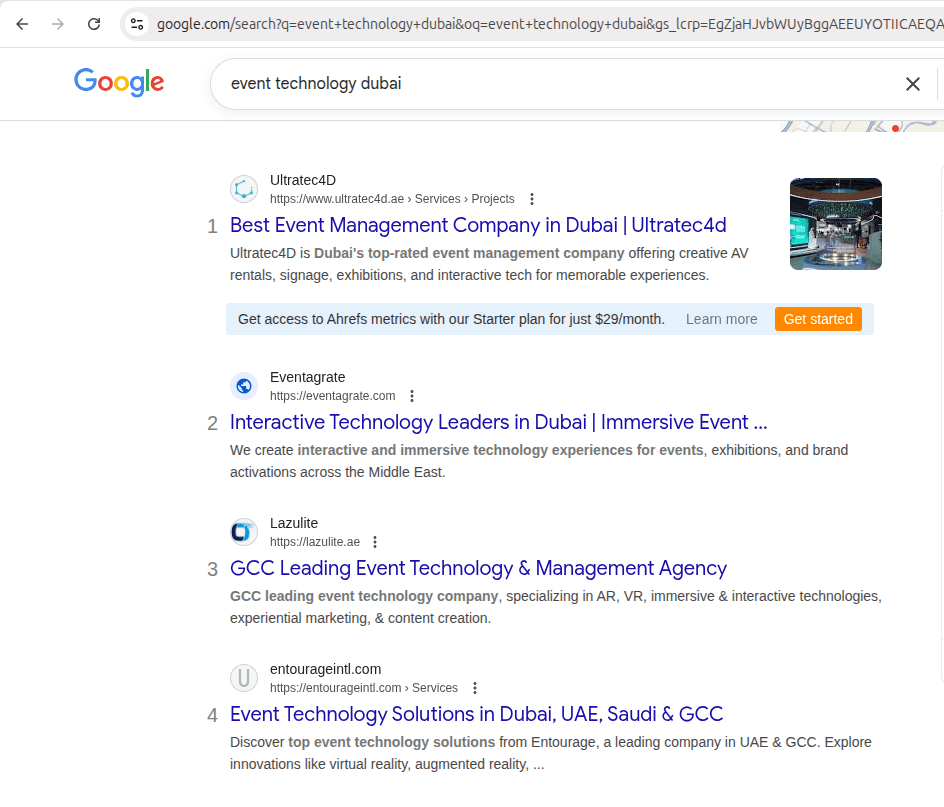The image size is (944, 807).
Task: Open the three-dot menu next to Ultratec4D
Action: pyautogui.click(x=532, y=199)
